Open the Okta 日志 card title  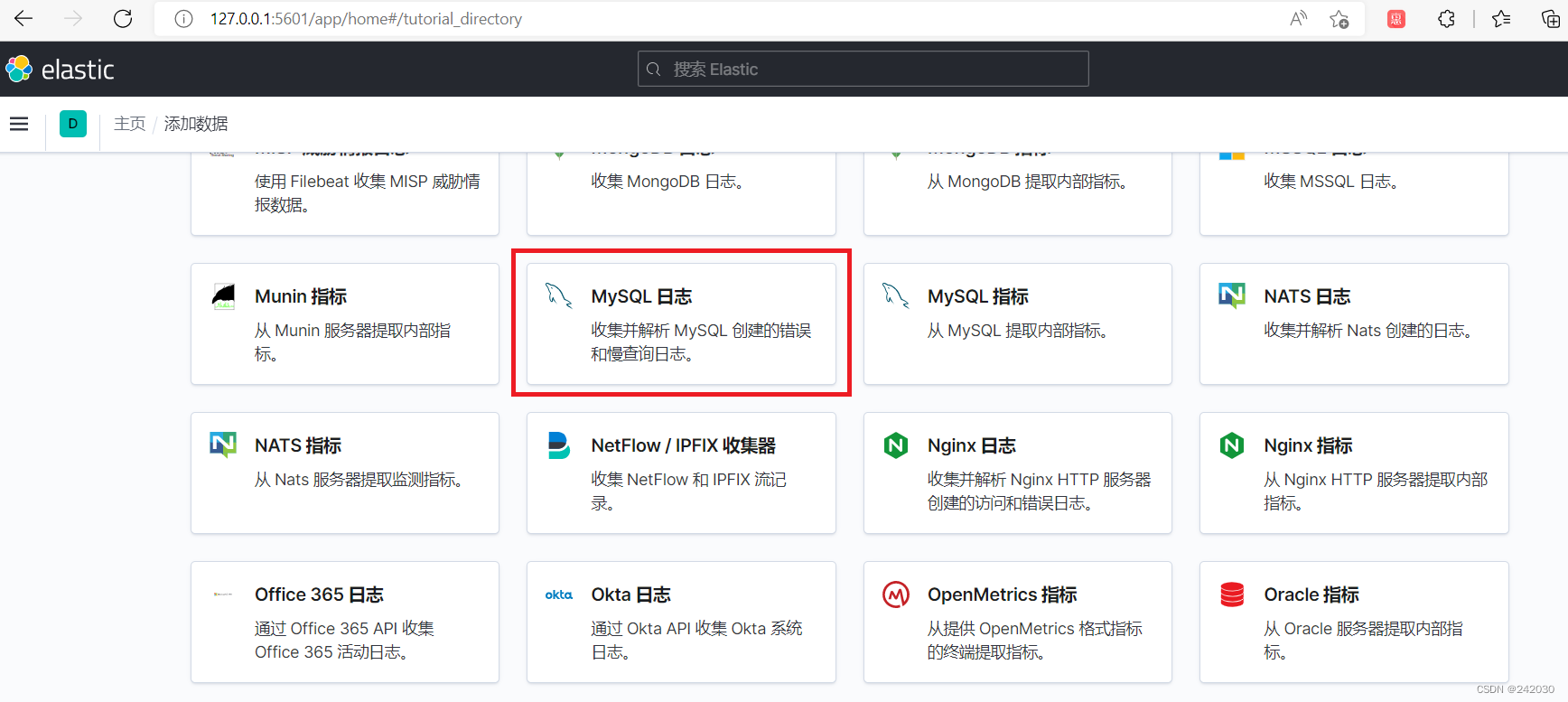(x=631, y=594)
